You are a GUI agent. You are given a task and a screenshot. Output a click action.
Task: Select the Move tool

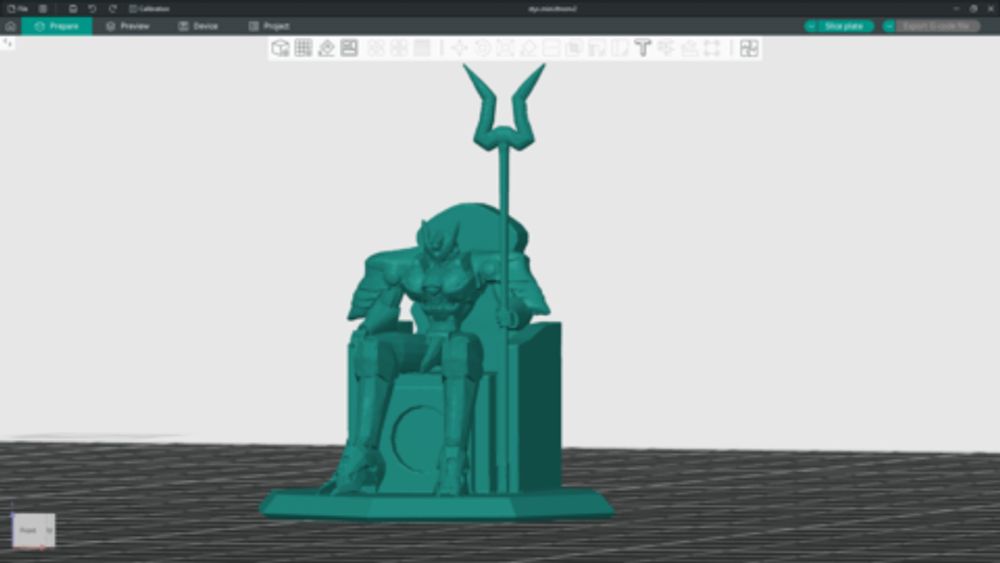pyautogui.click(x=459, y=48)
